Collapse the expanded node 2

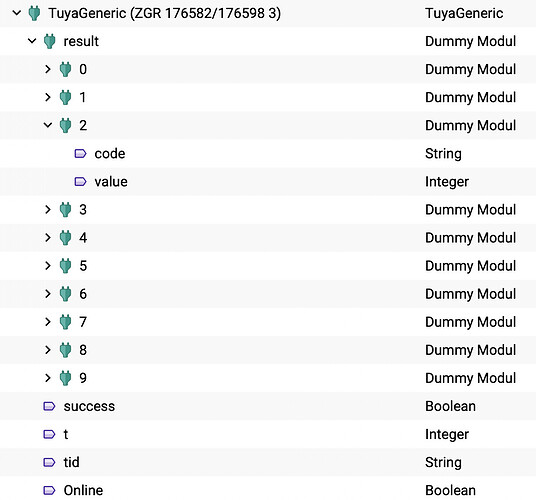click(48, 125)
